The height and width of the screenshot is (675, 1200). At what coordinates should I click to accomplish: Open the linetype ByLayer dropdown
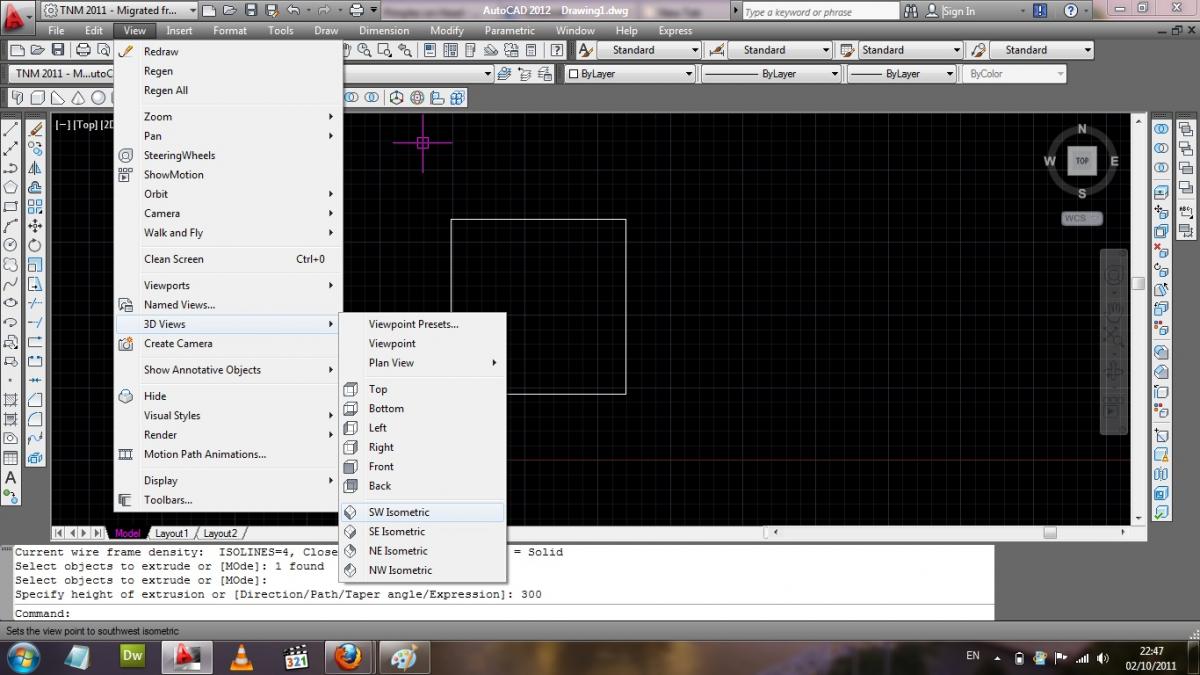(x=770, y=74)
